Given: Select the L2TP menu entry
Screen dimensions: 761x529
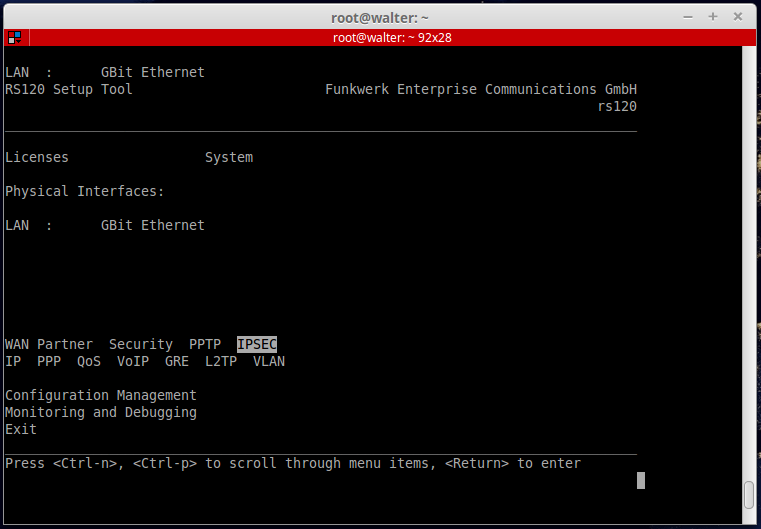Looking at the screenshot, I should (x=221, y=361).
